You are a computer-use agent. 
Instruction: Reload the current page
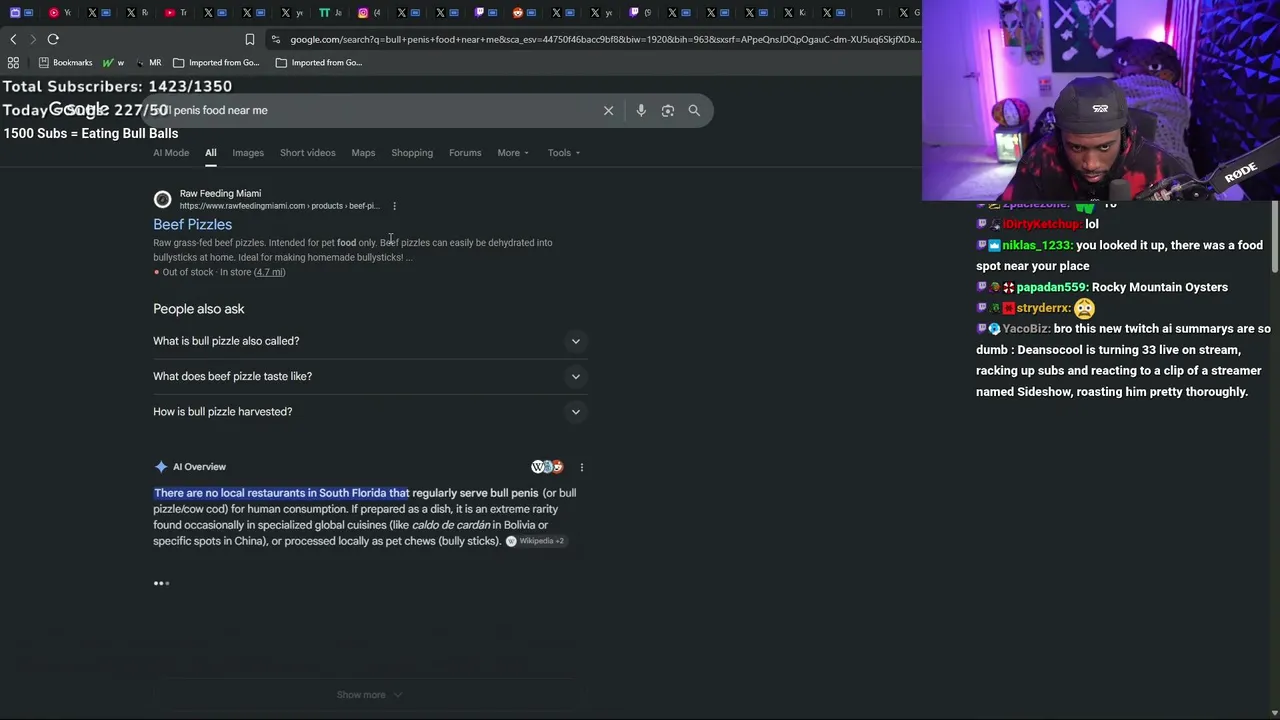[x=53, y=39]
